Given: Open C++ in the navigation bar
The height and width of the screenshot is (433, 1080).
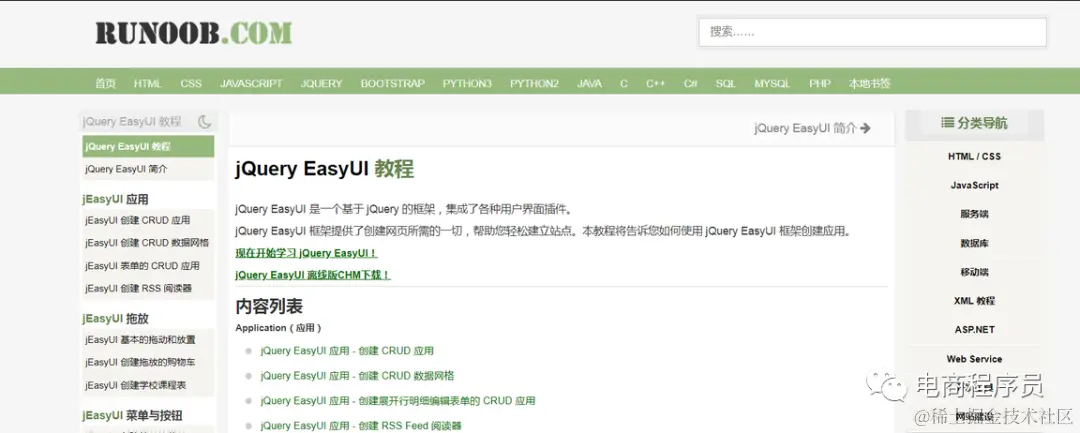Looking at the screenshot, I should click(x=655, y=83).
